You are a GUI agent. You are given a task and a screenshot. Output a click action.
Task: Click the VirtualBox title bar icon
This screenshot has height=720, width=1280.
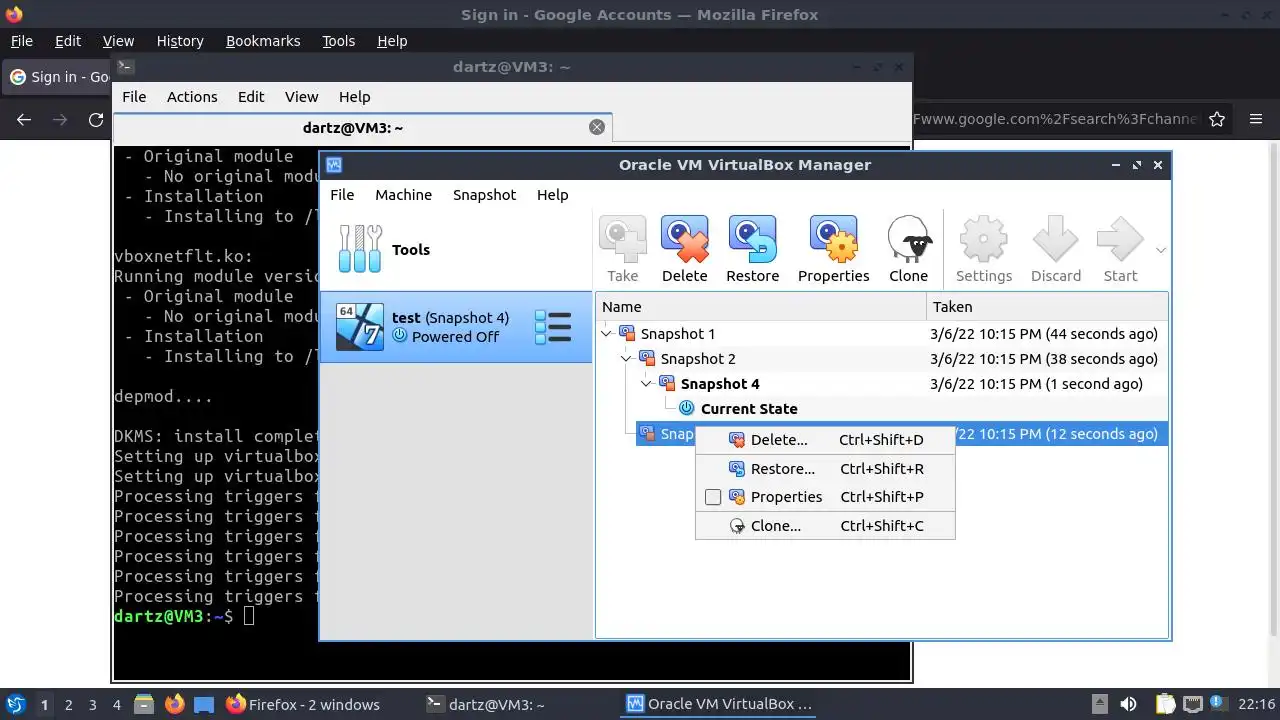click(x=334, y=165)
